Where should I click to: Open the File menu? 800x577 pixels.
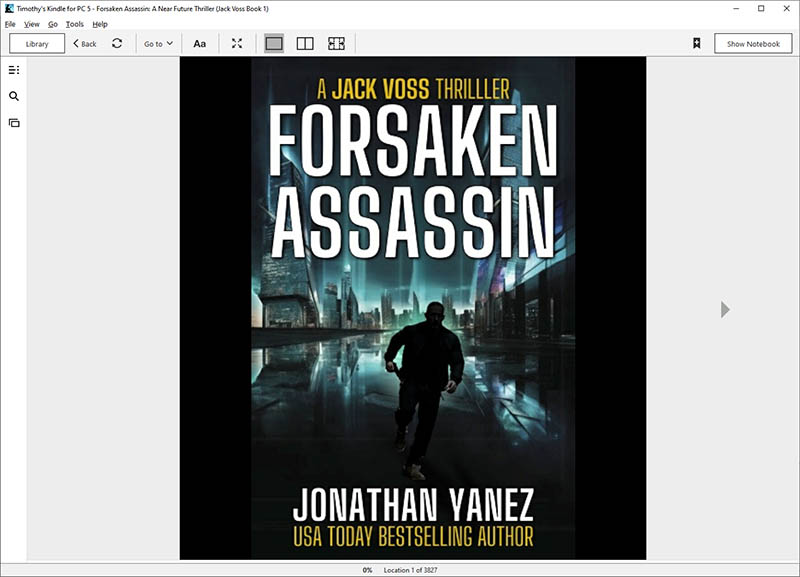(x=10, y=24)
